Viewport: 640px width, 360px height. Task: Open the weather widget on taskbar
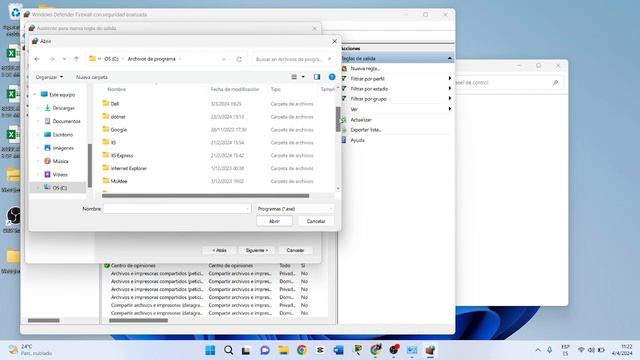pyautogui.click(x=31, y=350)
